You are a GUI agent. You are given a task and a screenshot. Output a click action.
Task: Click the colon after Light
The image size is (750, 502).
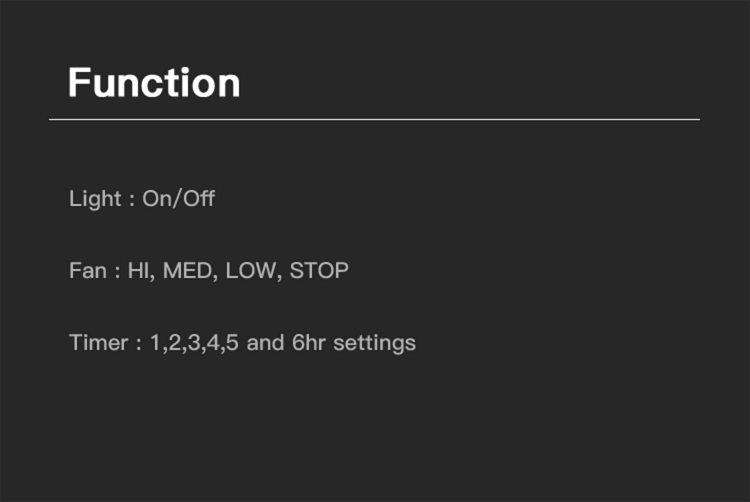coord(132,201)
